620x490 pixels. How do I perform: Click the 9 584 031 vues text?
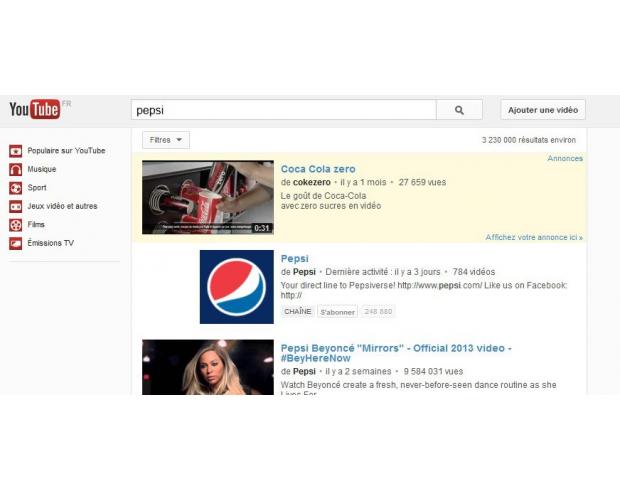coord(433,372)
